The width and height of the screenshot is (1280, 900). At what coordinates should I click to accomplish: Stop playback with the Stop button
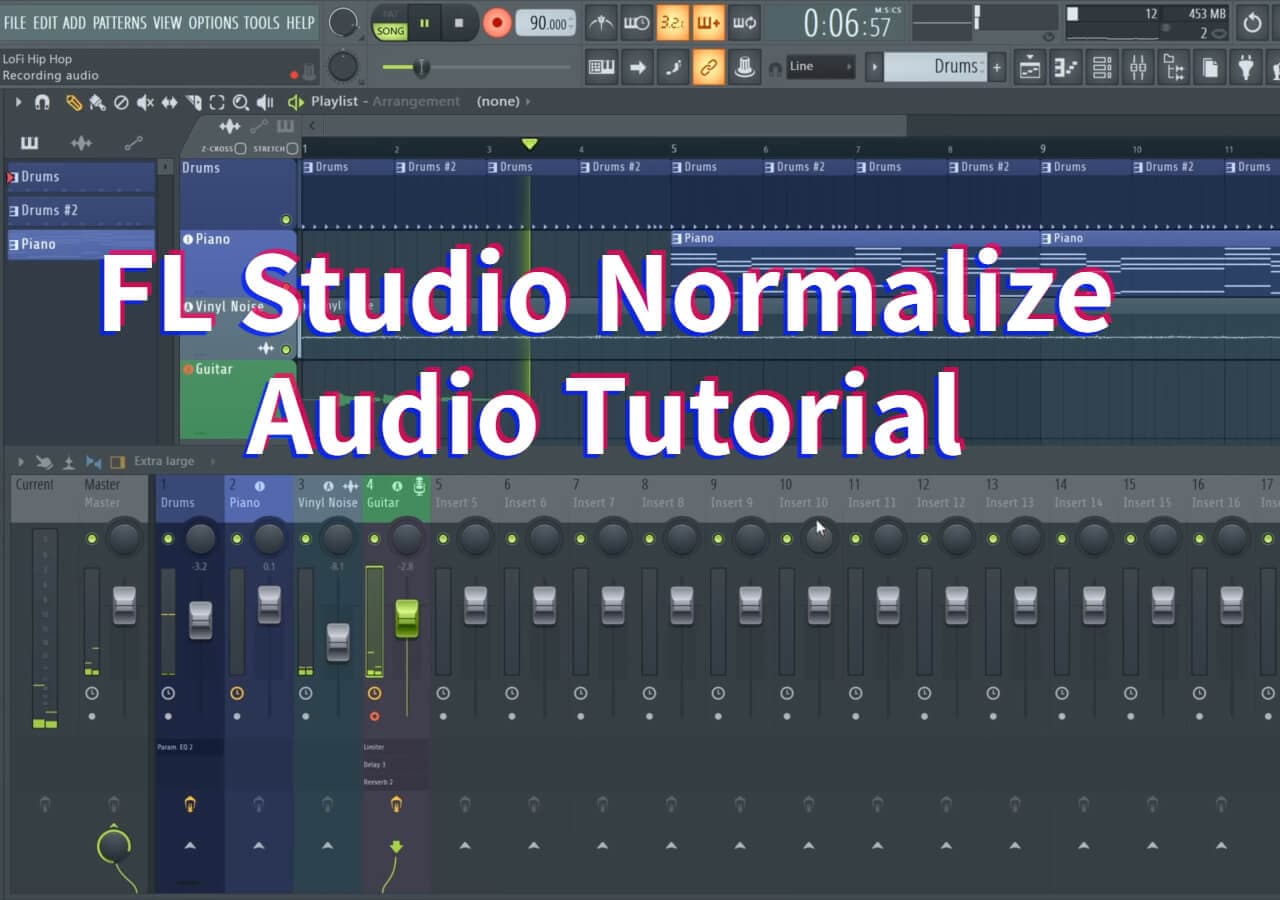tap(459, 22)
